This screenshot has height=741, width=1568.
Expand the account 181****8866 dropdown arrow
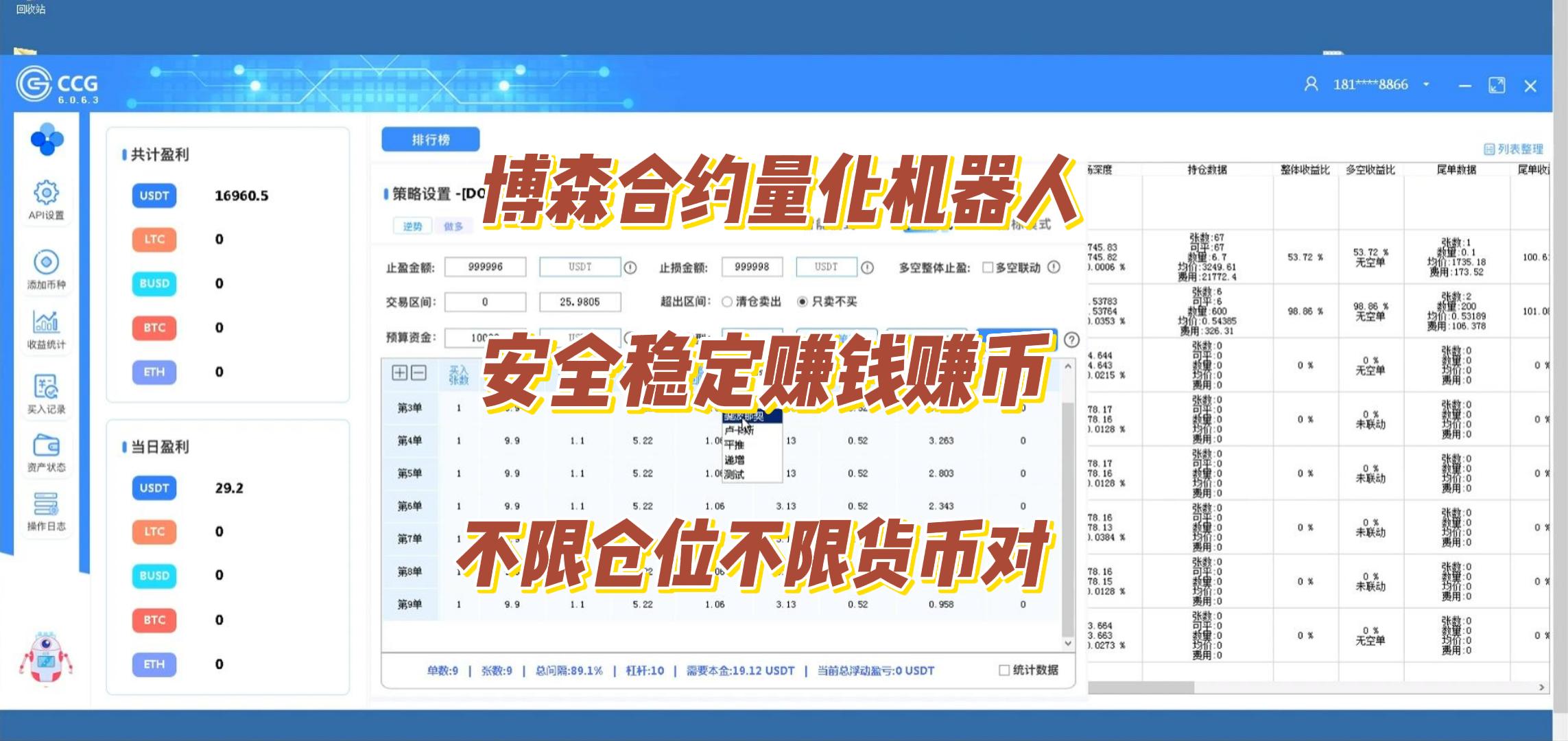click(x=1426, y=84)
